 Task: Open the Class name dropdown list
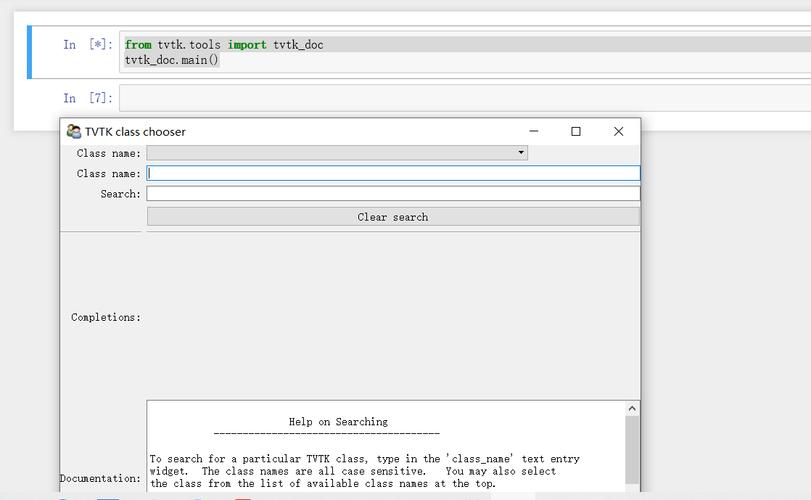[335, 153]
